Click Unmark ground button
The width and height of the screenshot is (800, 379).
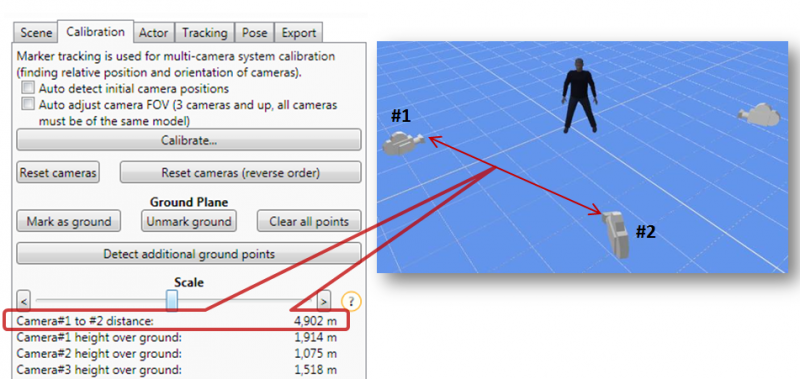coord(189,221)
